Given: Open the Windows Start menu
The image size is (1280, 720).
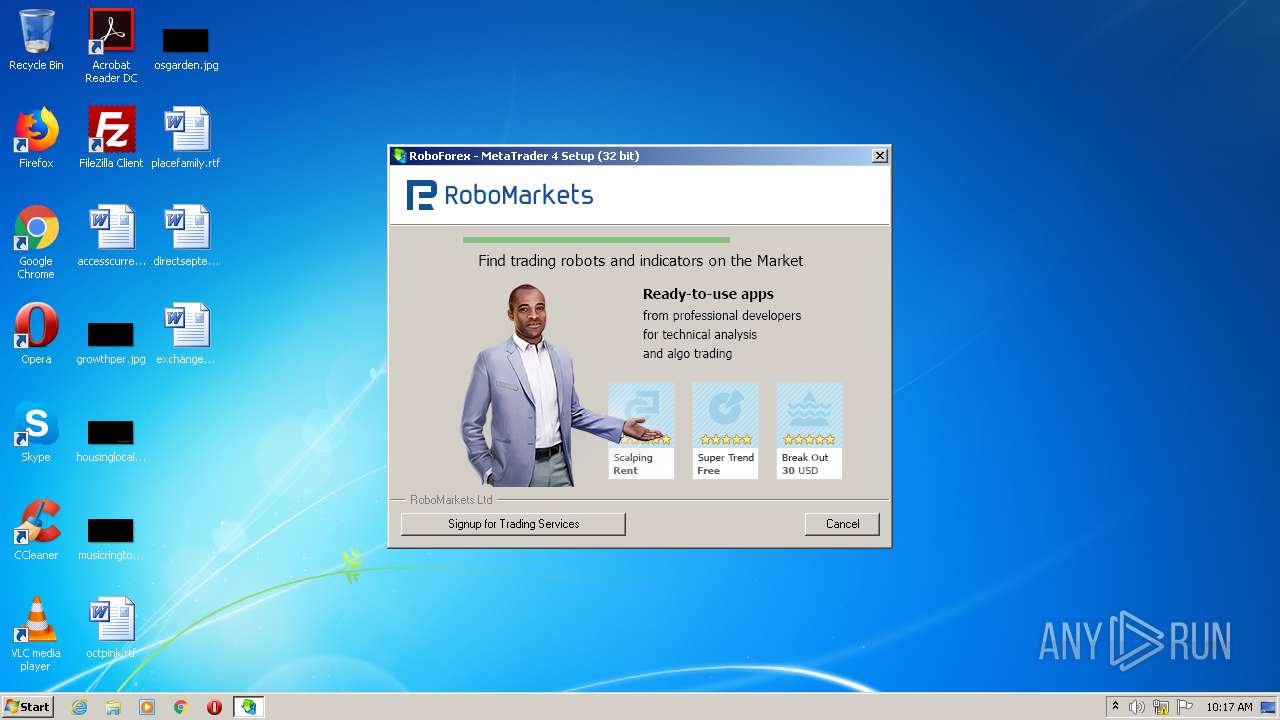Looking at the screenshot, I should tap(28, 707).
